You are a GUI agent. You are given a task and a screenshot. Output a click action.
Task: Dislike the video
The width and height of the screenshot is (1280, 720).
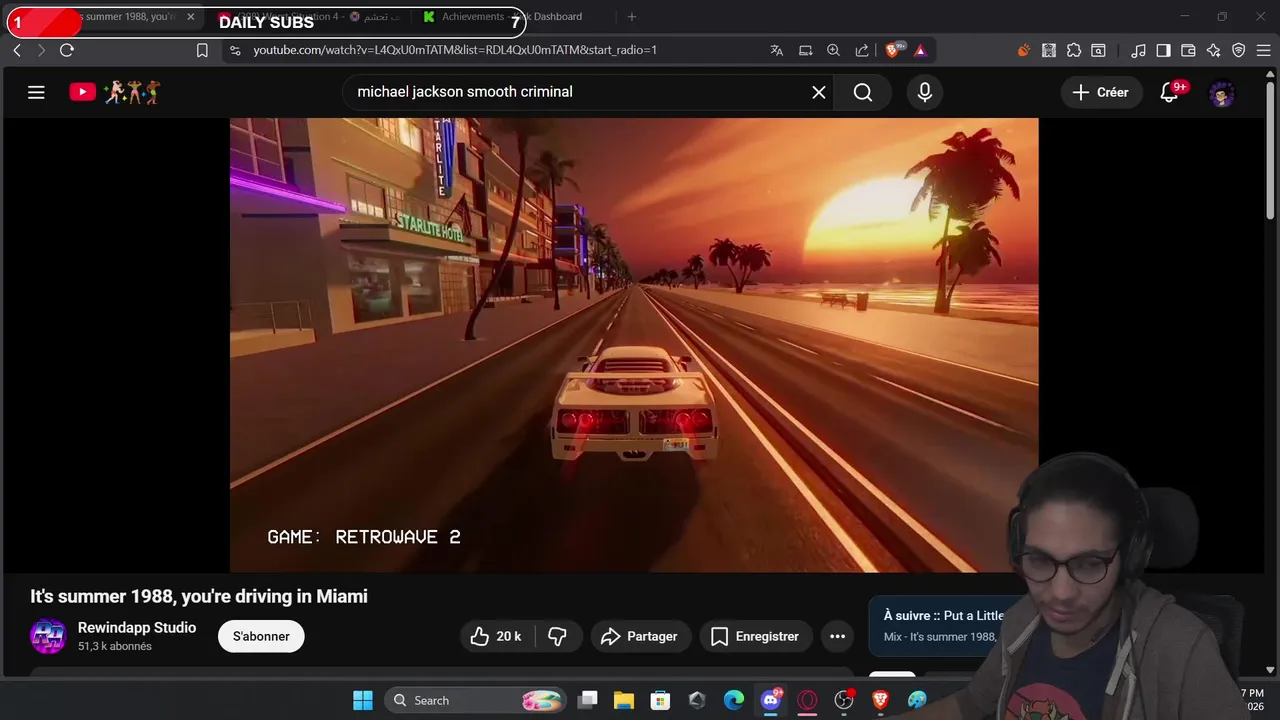click(559, 636)
